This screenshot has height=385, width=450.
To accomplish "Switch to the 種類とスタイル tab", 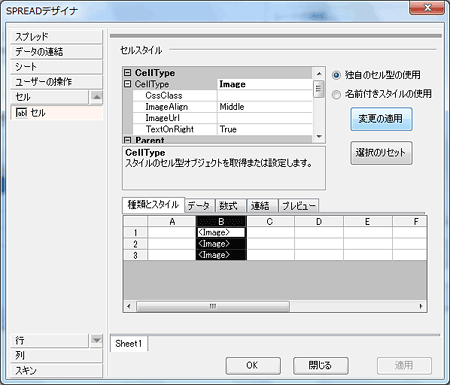I will click(153, 205).
